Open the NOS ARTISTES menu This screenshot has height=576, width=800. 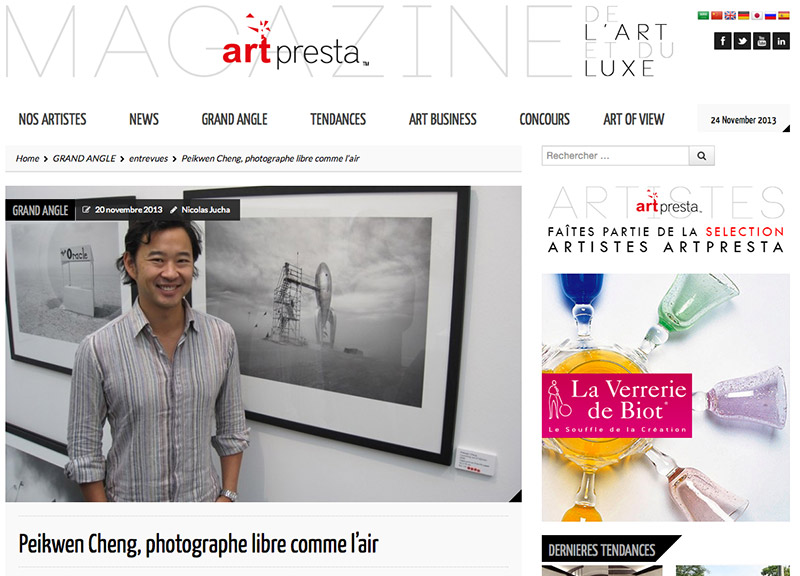pyautogui.click(x=53, y=119)
